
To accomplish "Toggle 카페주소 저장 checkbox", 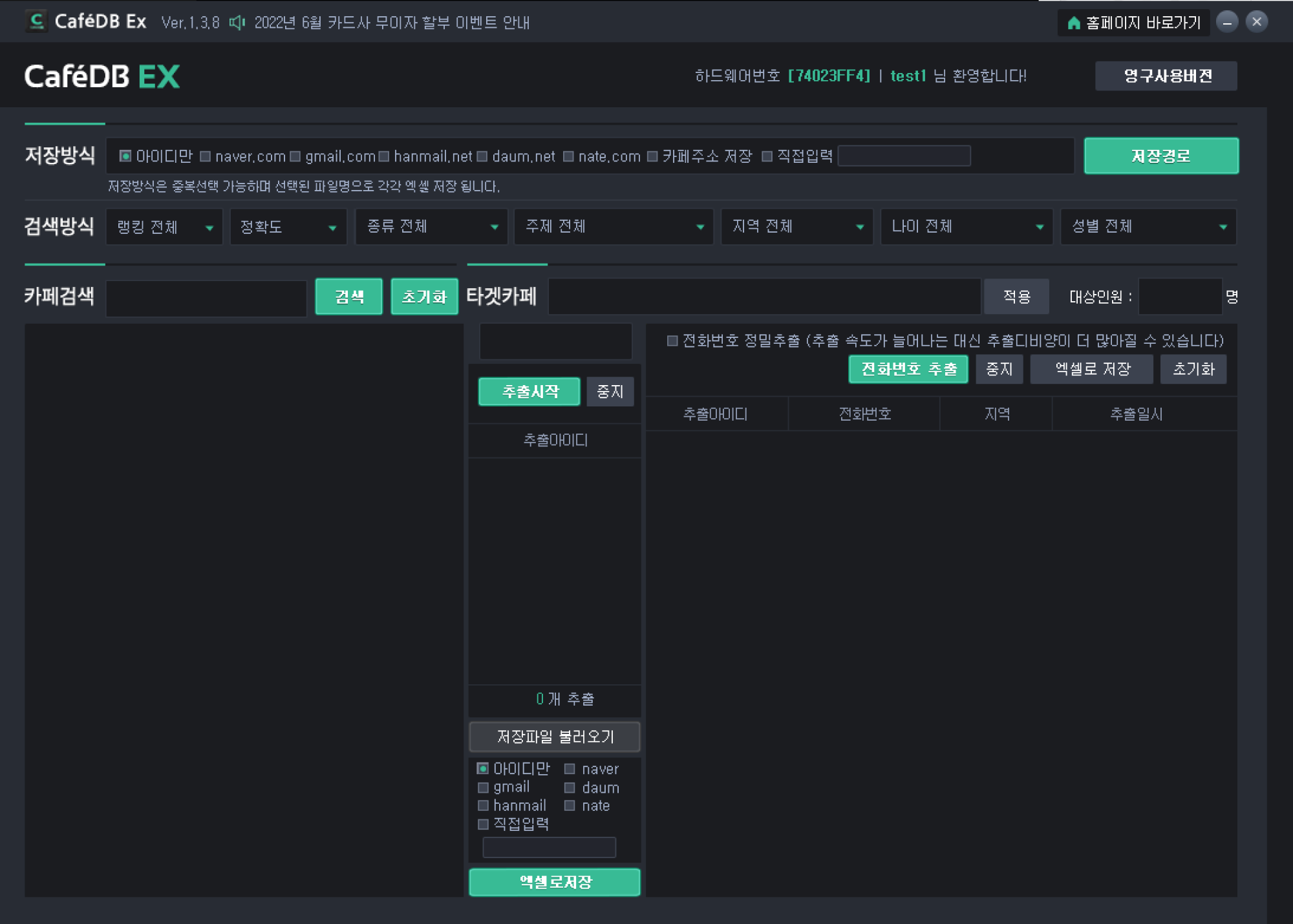I will point(652,156).
